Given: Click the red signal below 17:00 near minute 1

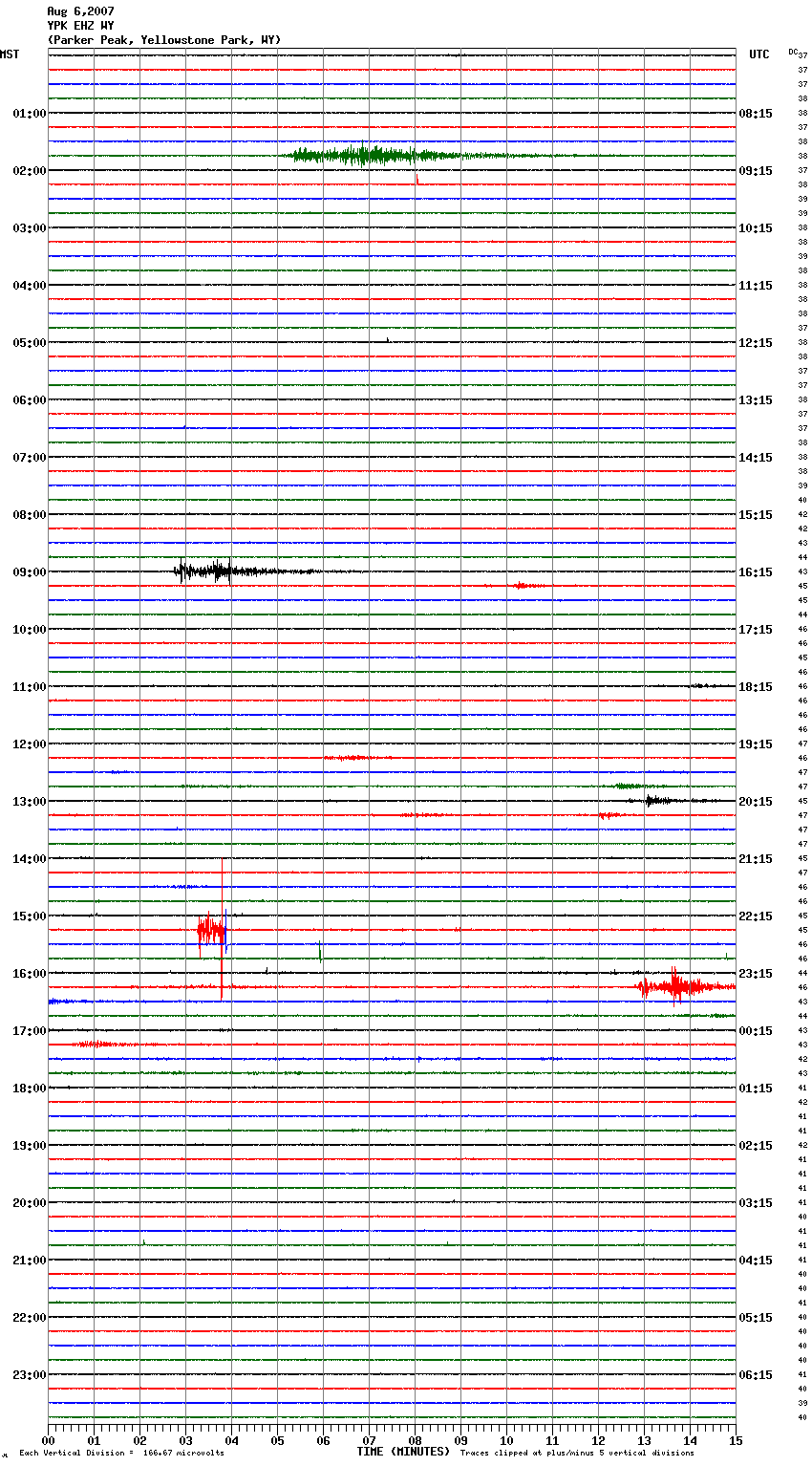Looking at the screenshot, I should (103, 1045).
